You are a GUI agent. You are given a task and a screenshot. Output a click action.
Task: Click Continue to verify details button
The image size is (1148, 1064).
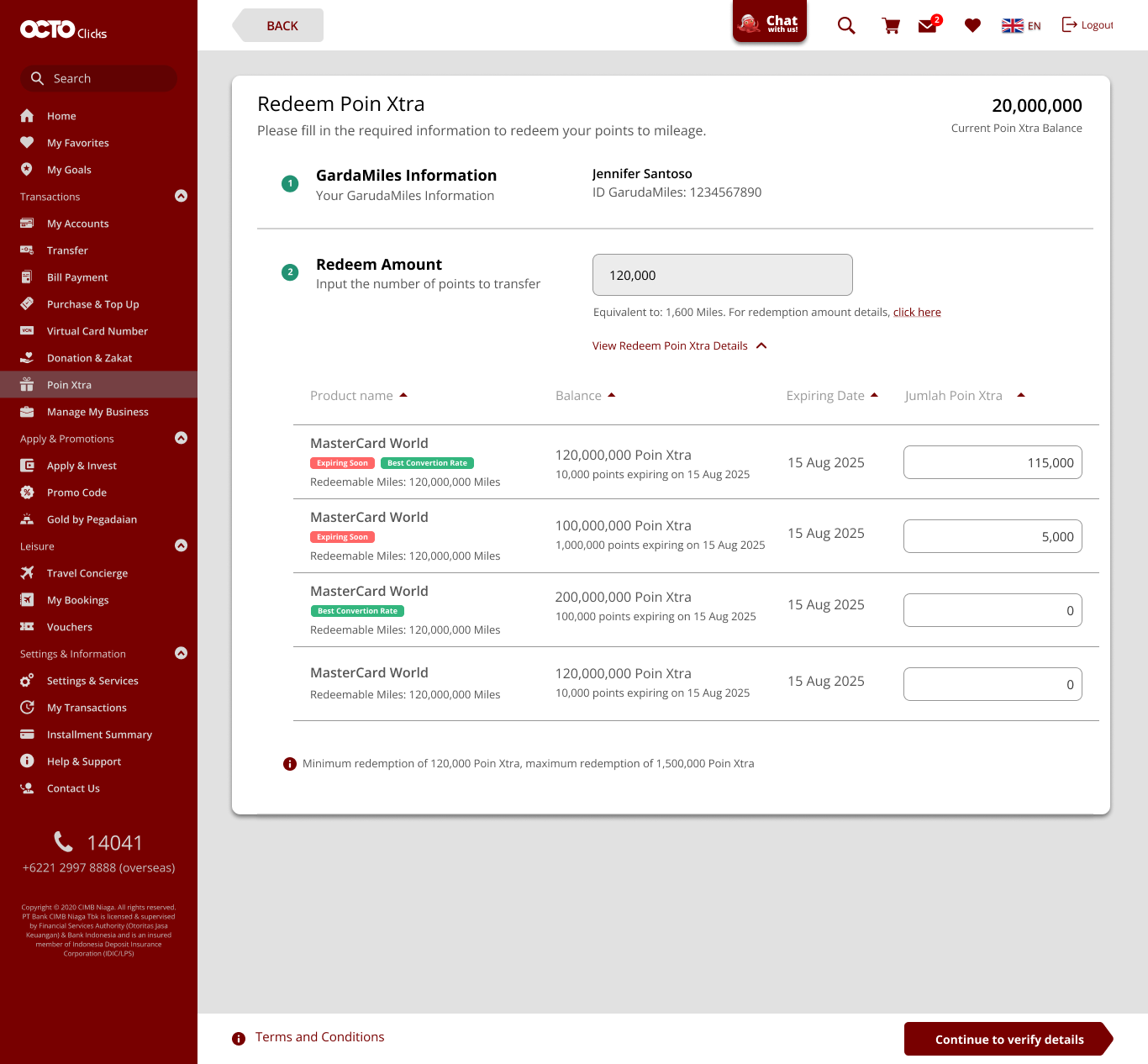[x=1008, y=1040]
